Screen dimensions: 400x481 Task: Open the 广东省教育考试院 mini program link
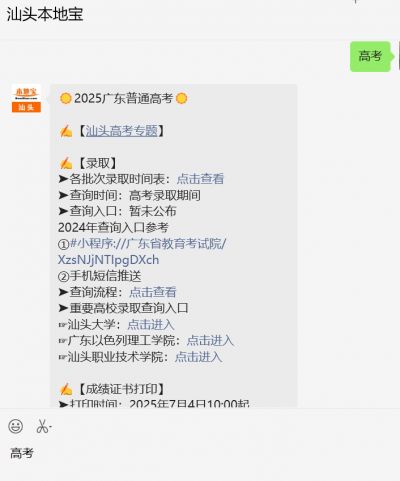[148, 244]
